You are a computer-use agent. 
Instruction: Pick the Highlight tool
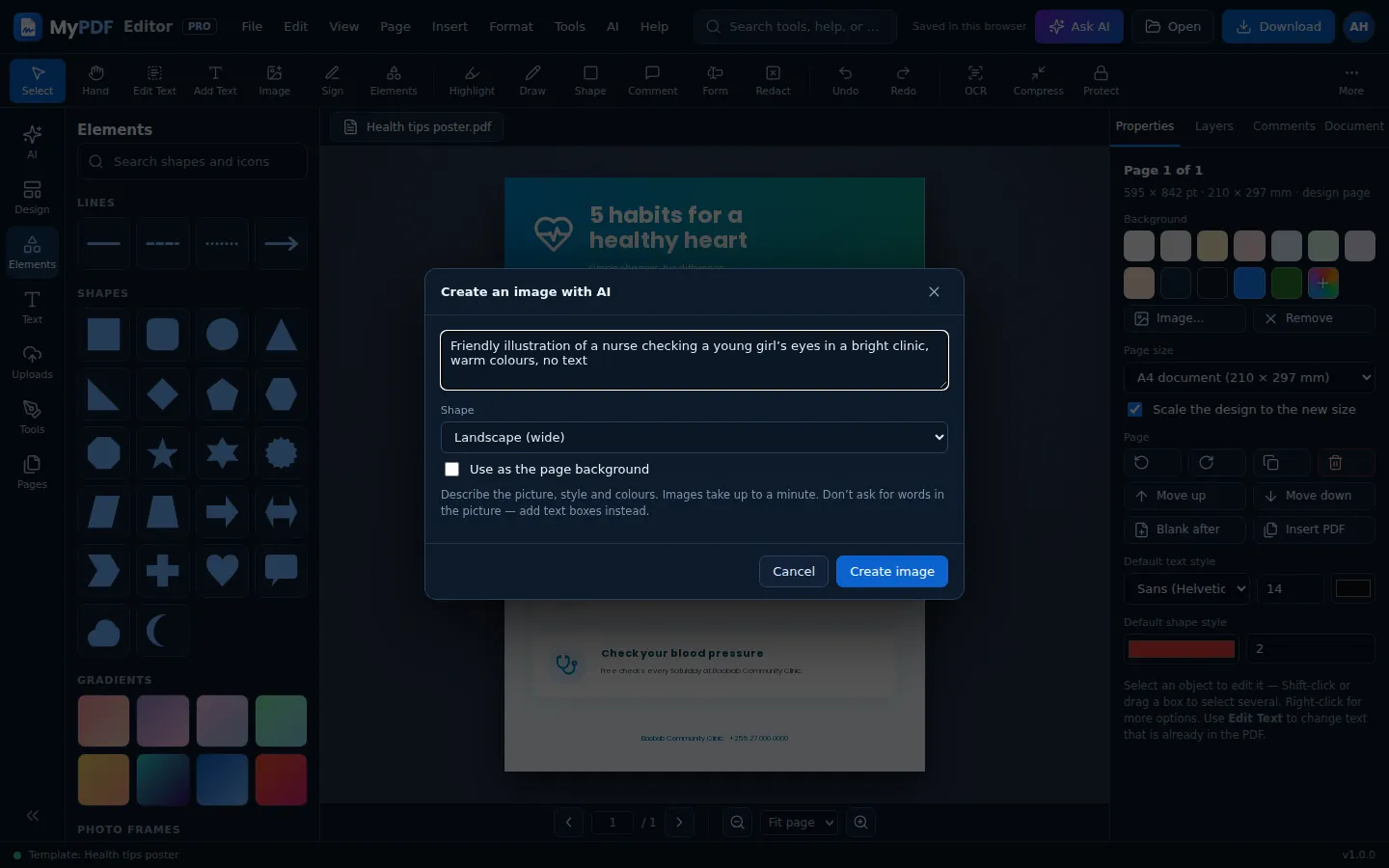[472, 80]
